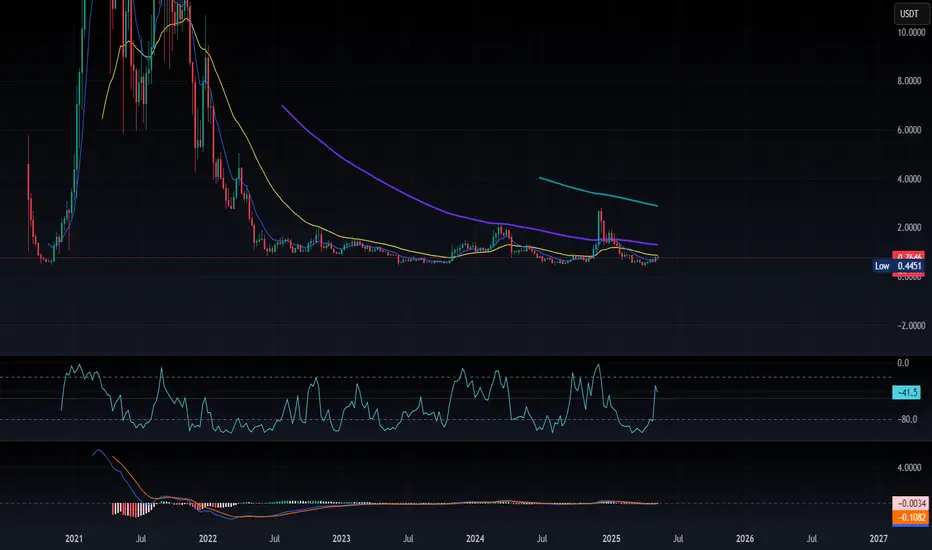Click the 2027 time axis label
This screenshot has height=550, width=932.
879,539
